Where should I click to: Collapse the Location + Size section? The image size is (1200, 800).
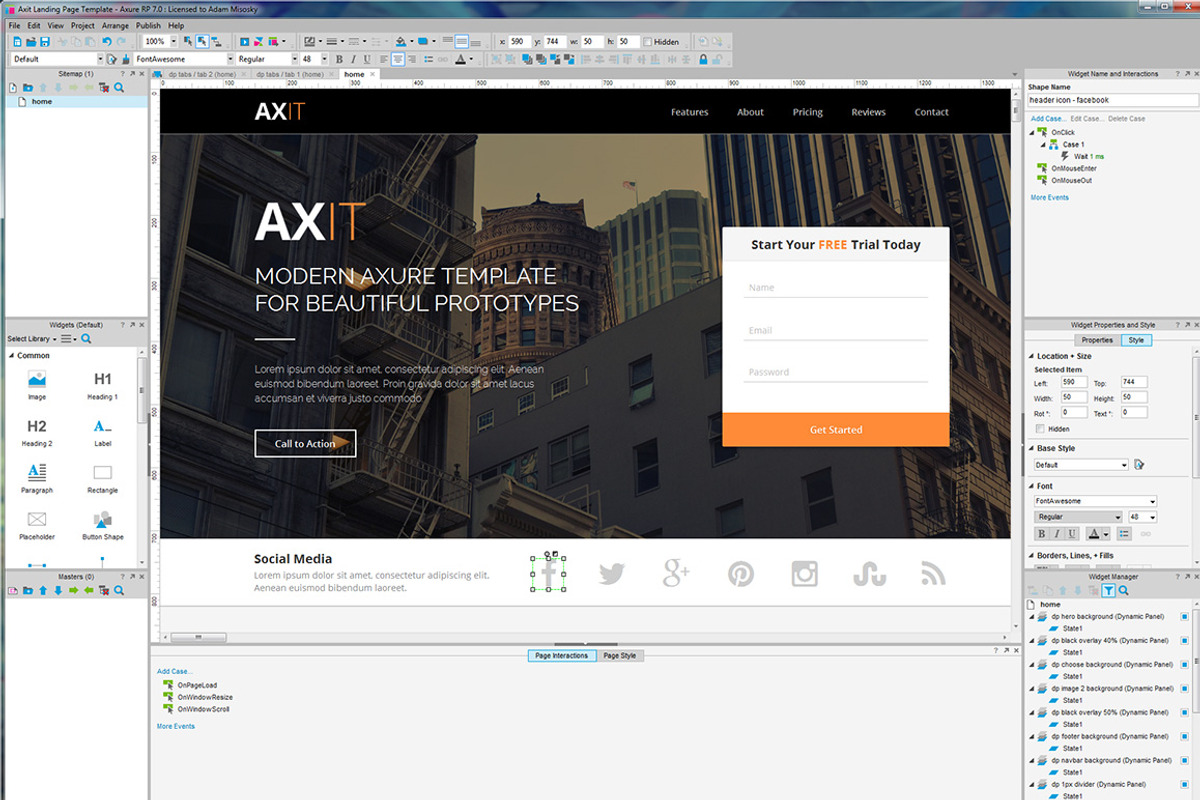pos(1031,356)
